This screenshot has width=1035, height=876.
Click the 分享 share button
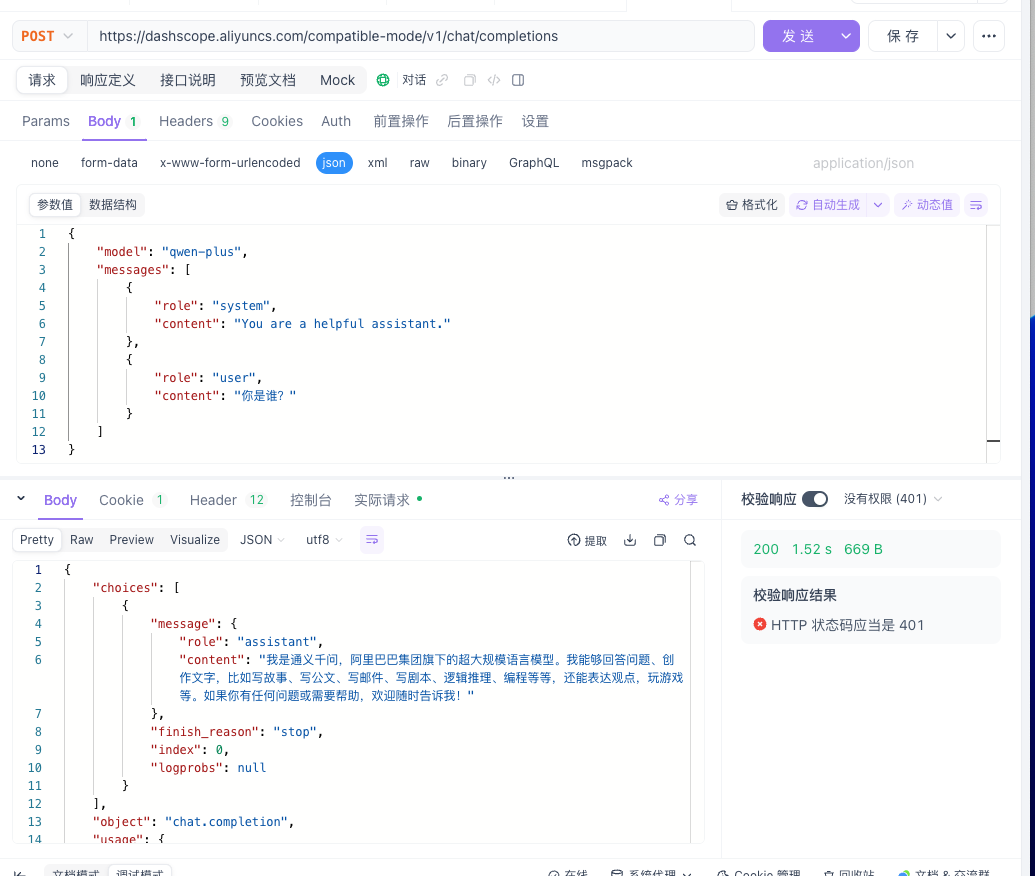[x=678, y=500]
